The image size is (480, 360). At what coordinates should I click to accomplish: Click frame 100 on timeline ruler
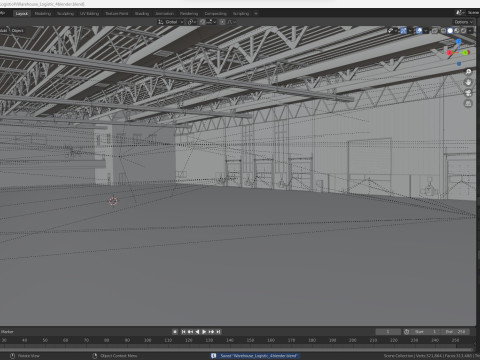coord(147,340)
